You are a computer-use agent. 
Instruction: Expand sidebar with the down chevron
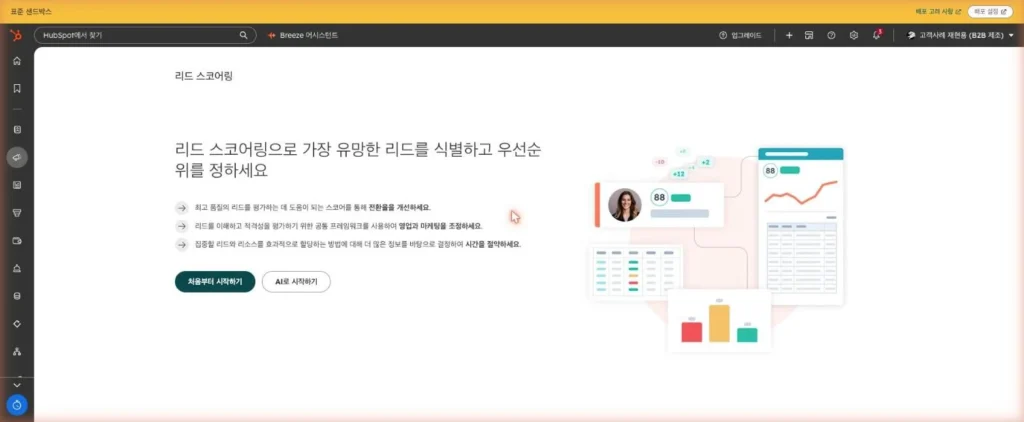(17, 385)
